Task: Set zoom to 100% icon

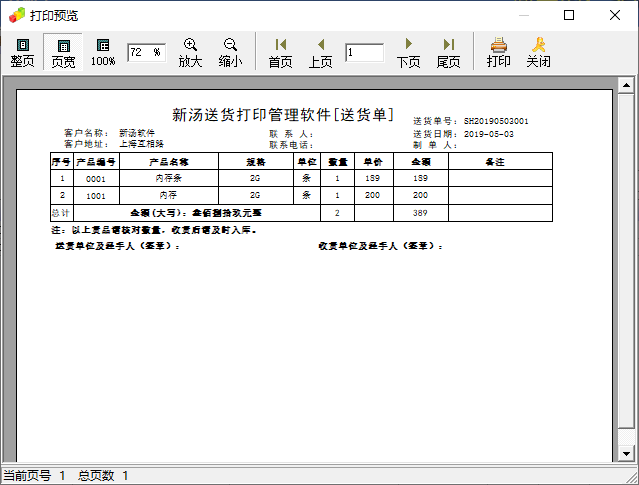Action: 103,52
